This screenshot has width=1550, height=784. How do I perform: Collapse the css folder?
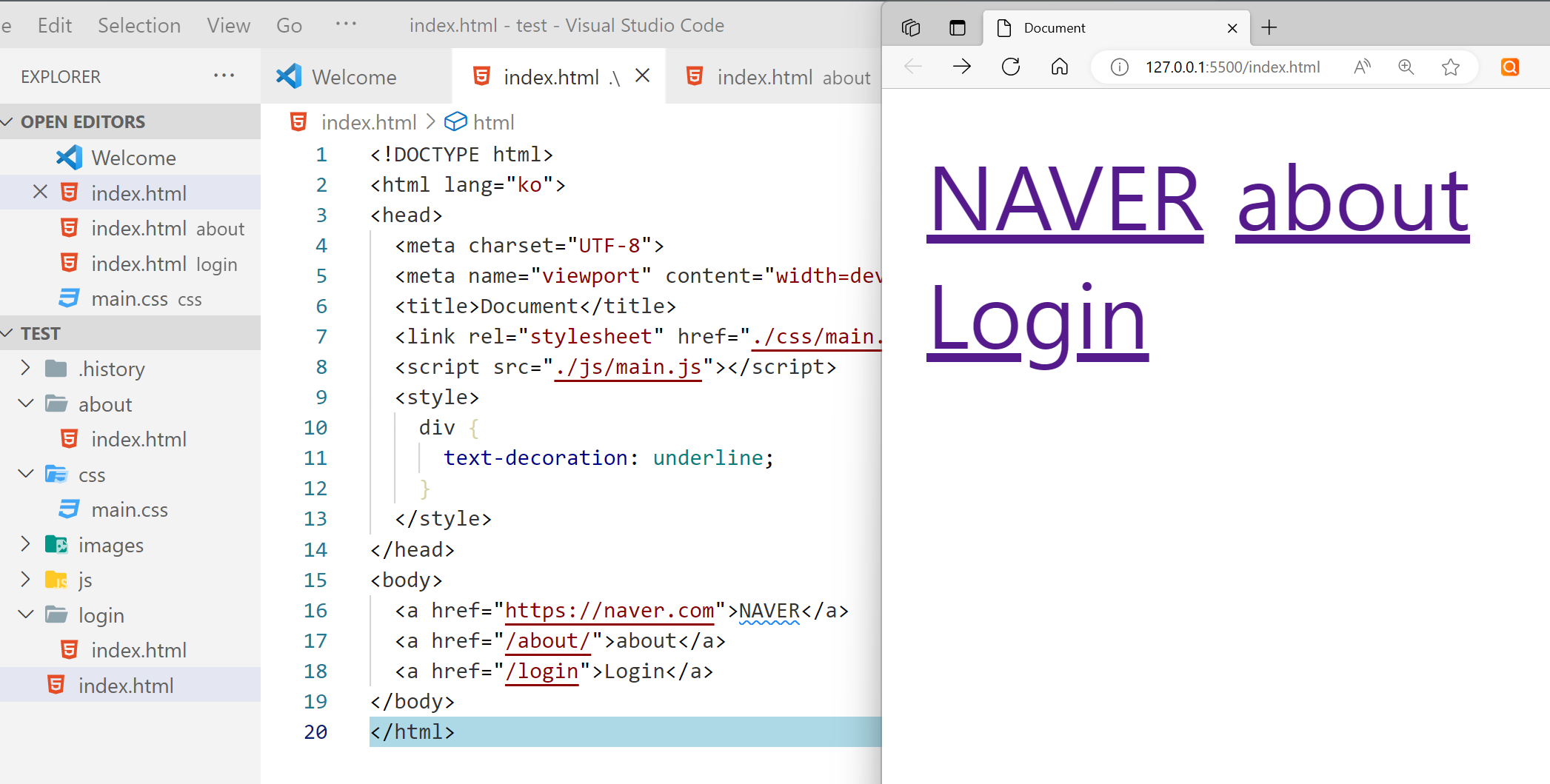coord(26,474)
